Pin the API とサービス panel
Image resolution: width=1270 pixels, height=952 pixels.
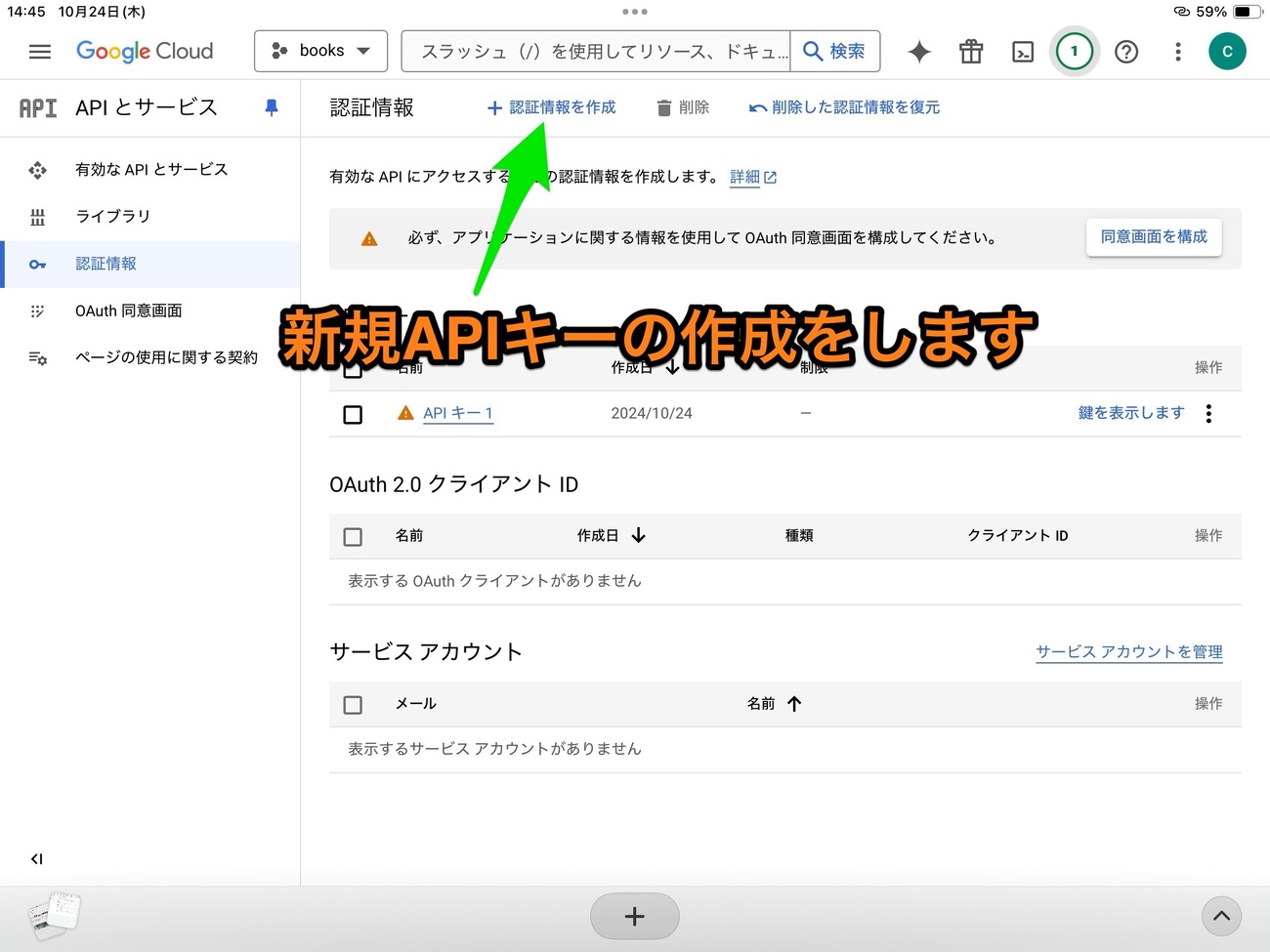[x=271, y=108]
